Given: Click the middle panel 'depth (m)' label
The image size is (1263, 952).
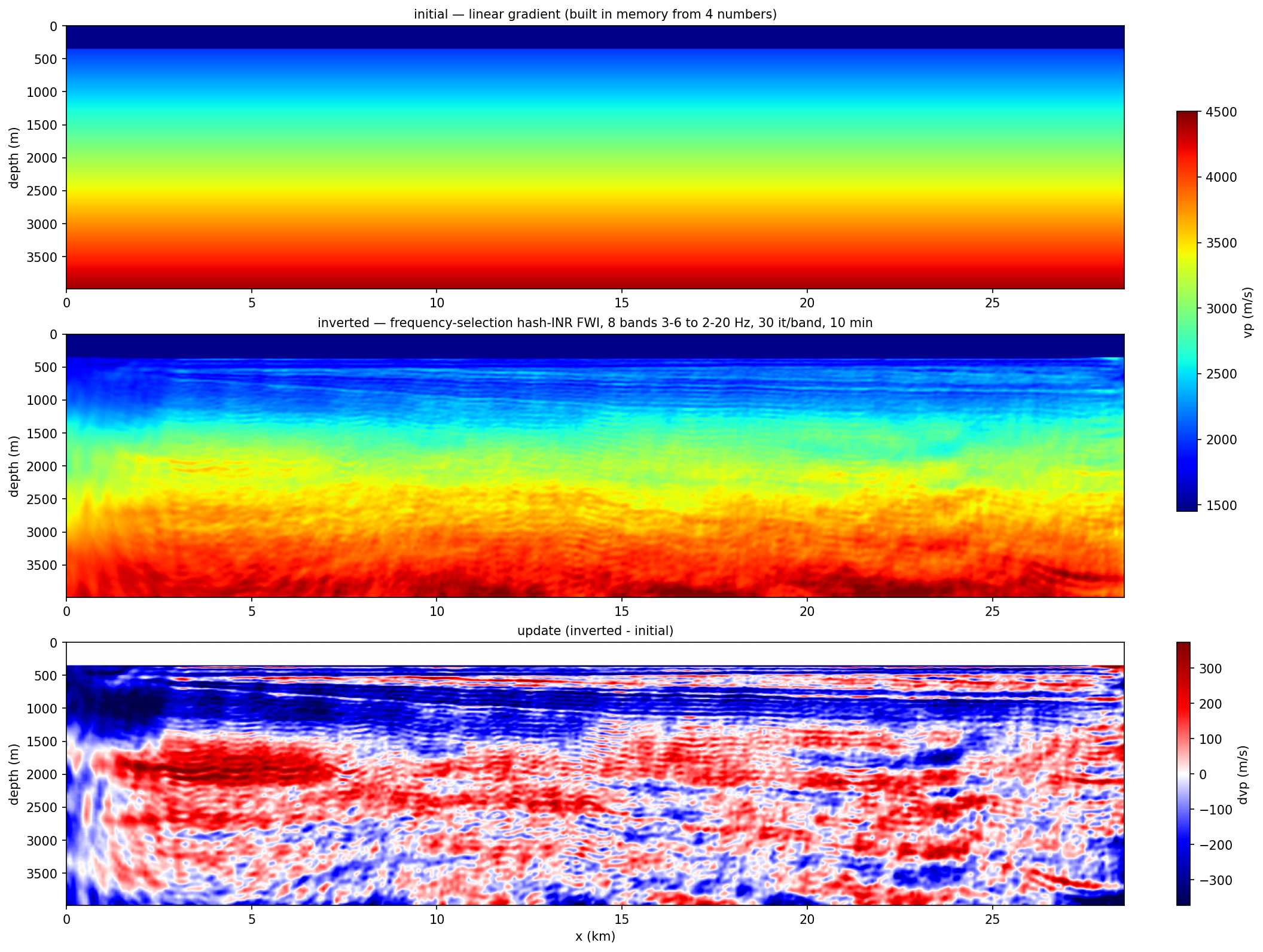Looking at the screenshot, I should coord(14,466).
